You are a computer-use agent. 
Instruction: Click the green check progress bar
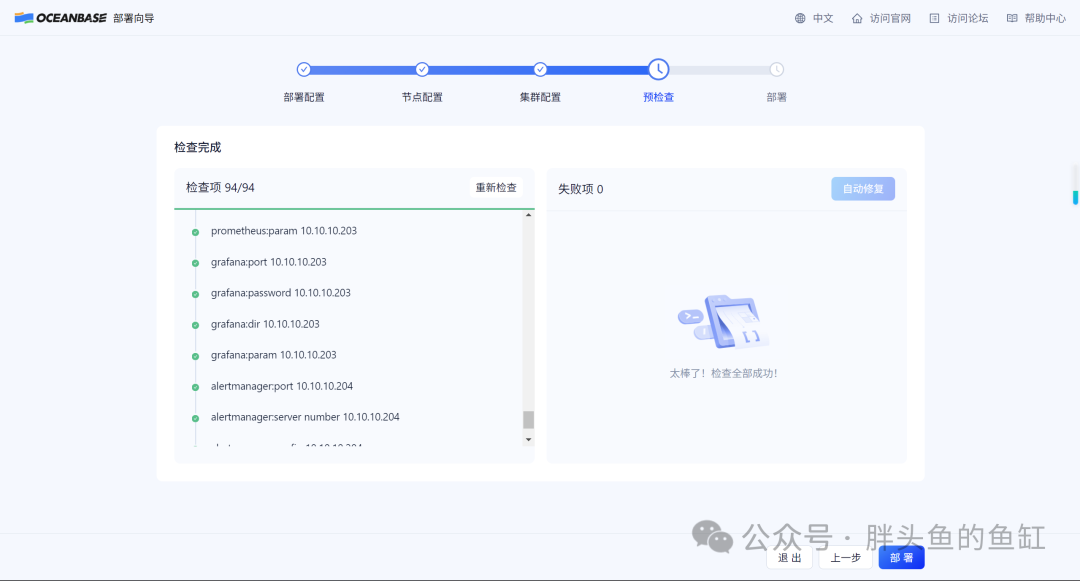pos(354,208)
